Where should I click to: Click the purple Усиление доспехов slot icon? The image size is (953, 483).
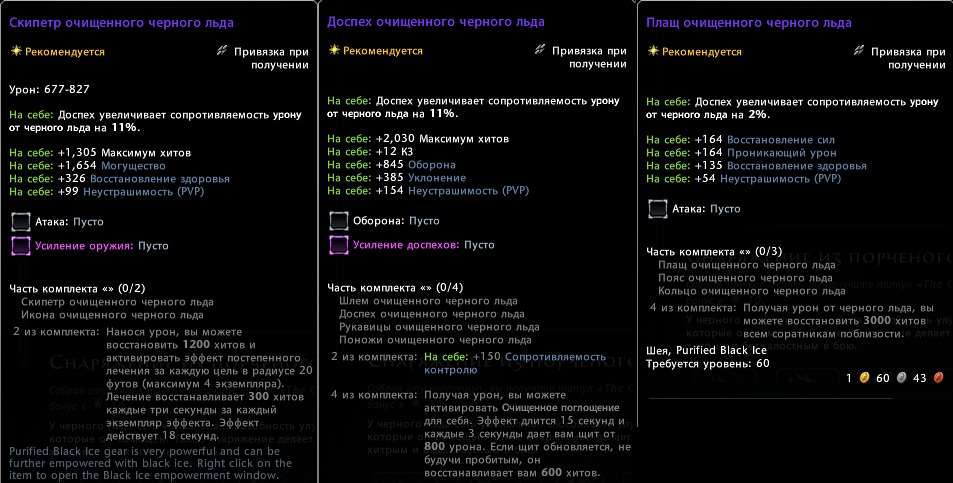tap(338, 245)
